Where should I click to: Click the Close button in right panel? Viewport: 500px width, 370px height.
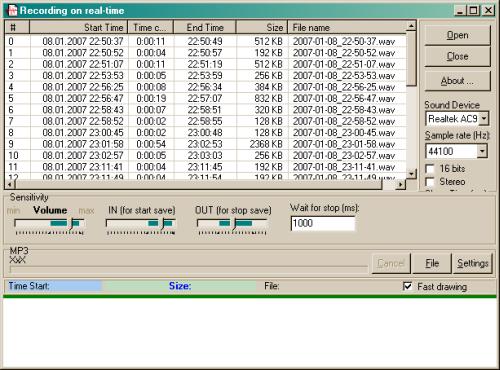(457, 56)
